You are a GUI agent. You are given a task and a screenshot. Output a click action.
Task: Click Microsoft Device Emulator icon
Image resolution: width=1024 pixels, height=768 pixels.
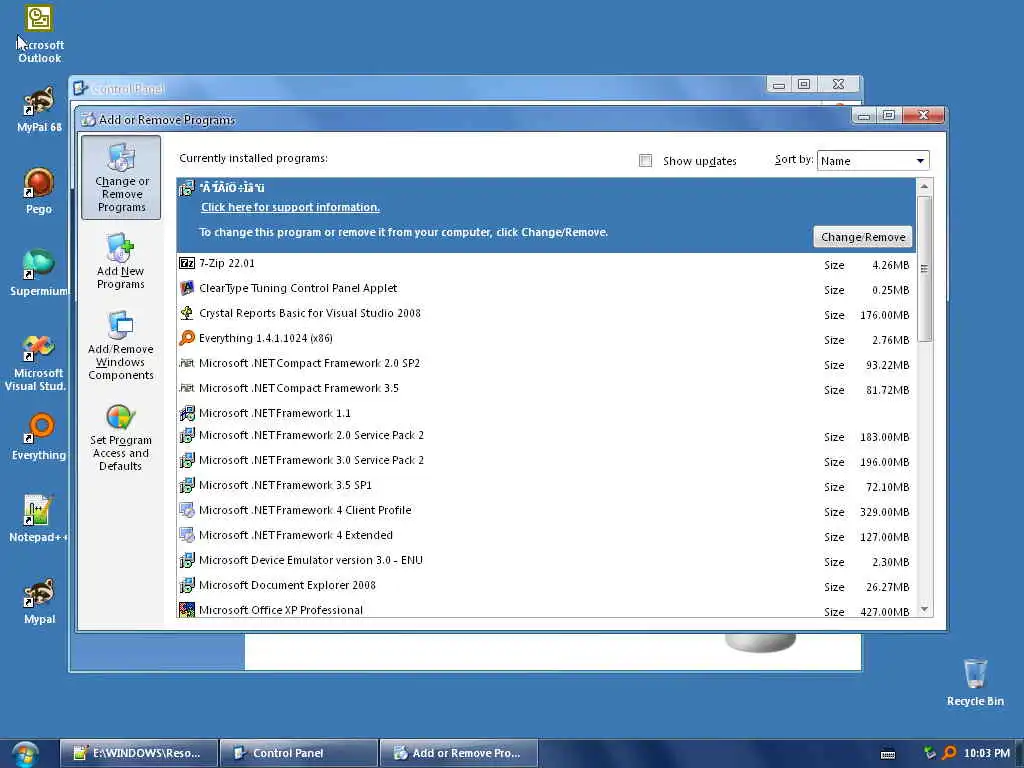[187, 560]
